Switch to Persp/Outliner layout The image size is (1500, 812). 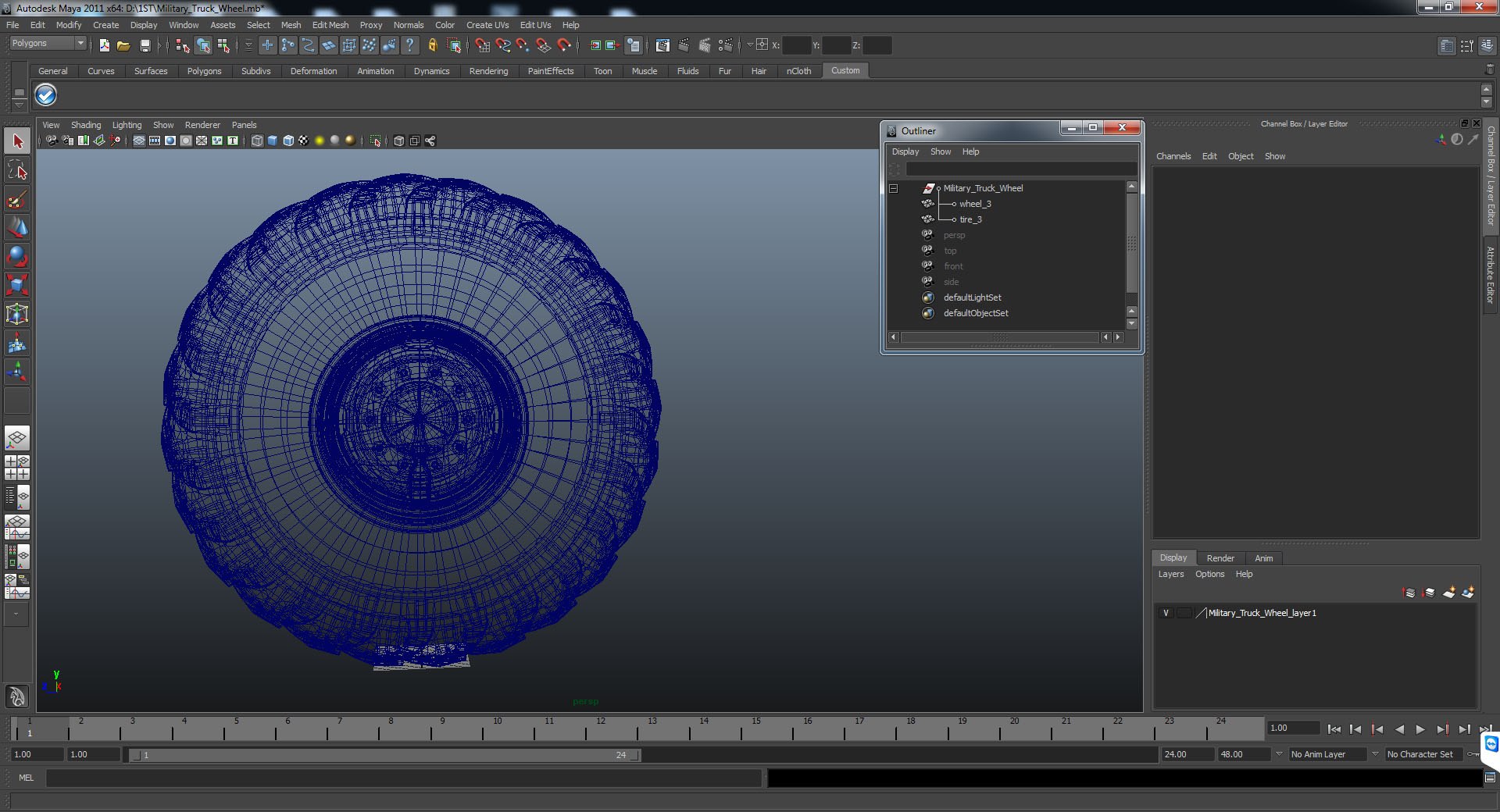[17, 496]
